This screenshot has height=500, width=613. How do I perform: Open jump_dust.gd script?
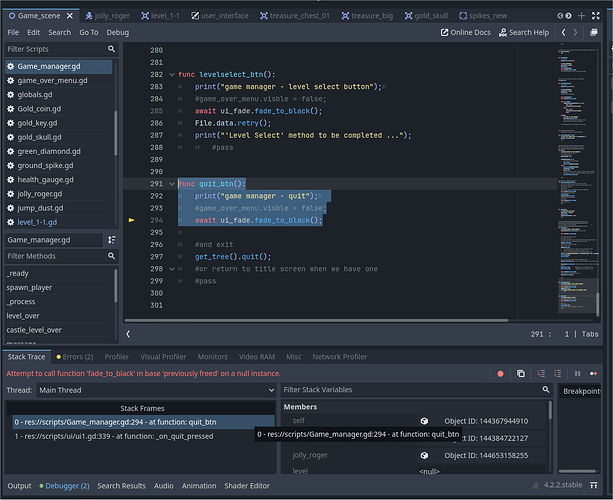(x=59, y=208)
